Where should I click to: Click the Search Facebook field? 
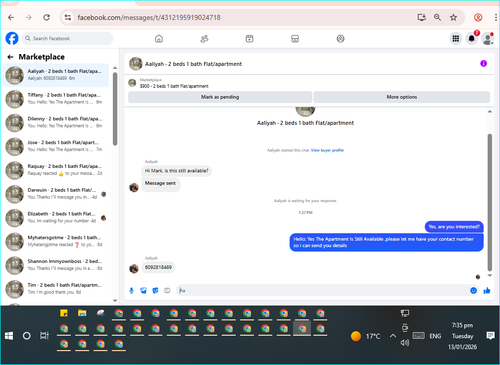(x=68, y=39)
